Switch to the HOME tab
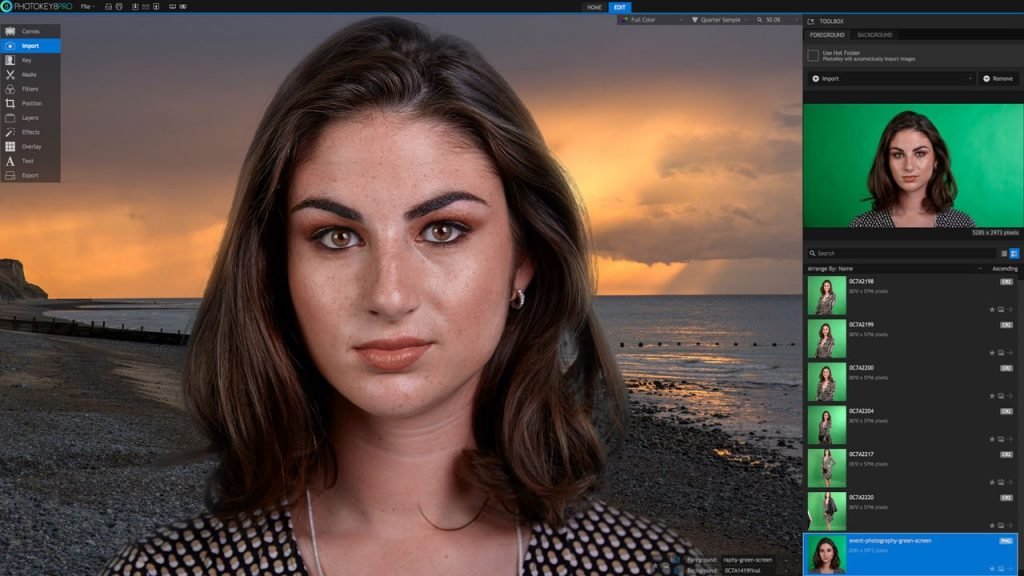Image resolution: width=1024 pixels, height=576 pixels. click(x=594, y=7)
